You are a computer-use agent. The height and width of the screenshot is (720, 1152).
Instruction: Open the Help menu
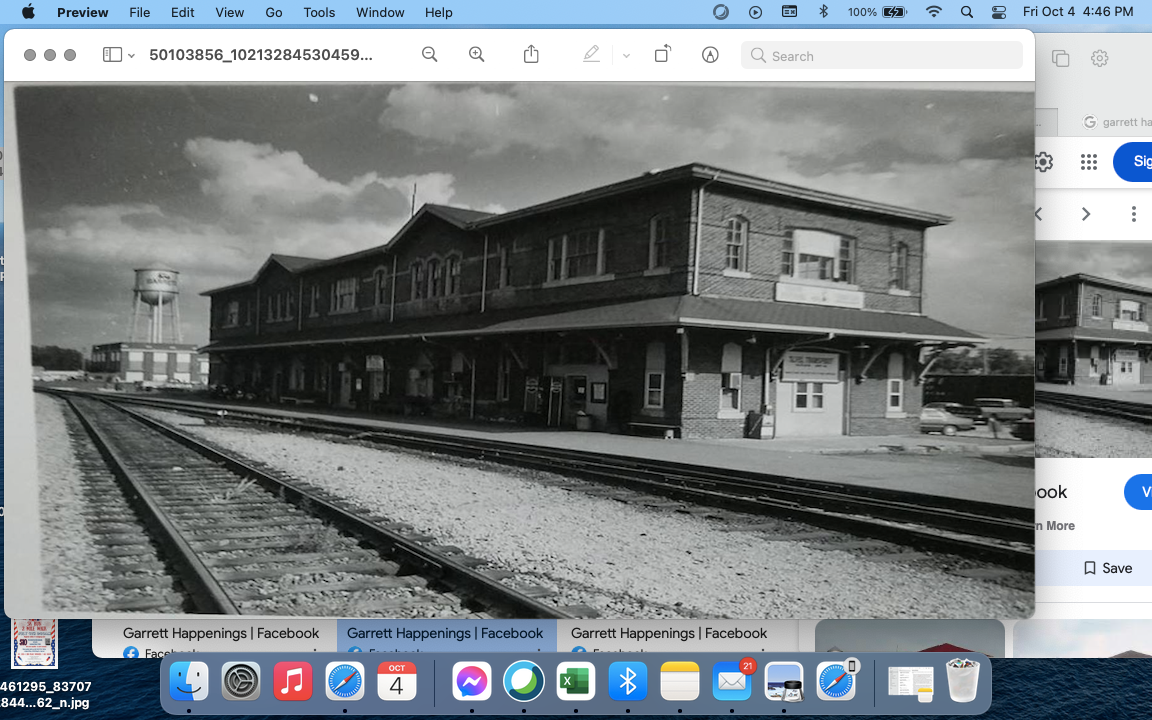[x=439, y=12]
